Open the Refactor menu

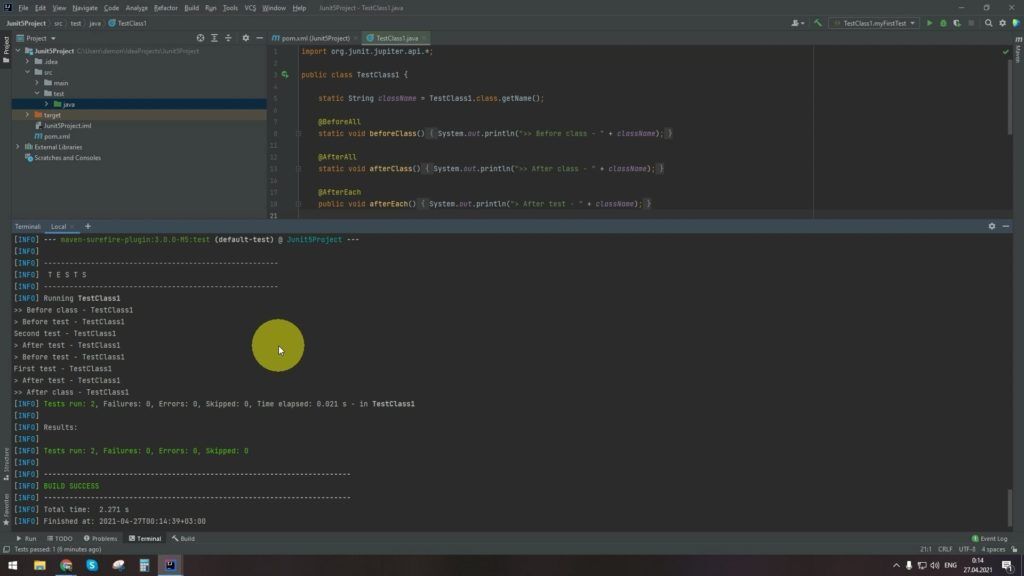165,8
